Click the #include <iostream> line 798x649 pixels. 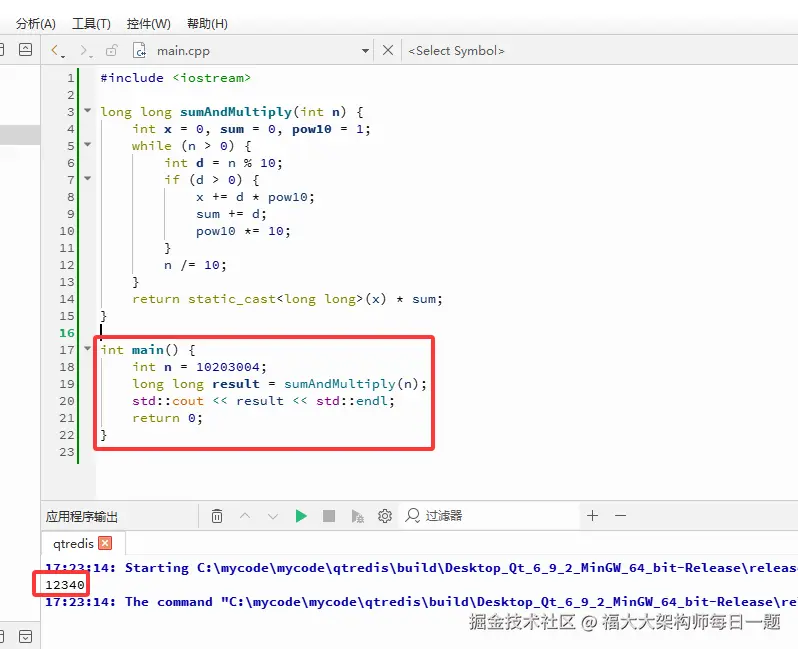[x=176, y=78]
